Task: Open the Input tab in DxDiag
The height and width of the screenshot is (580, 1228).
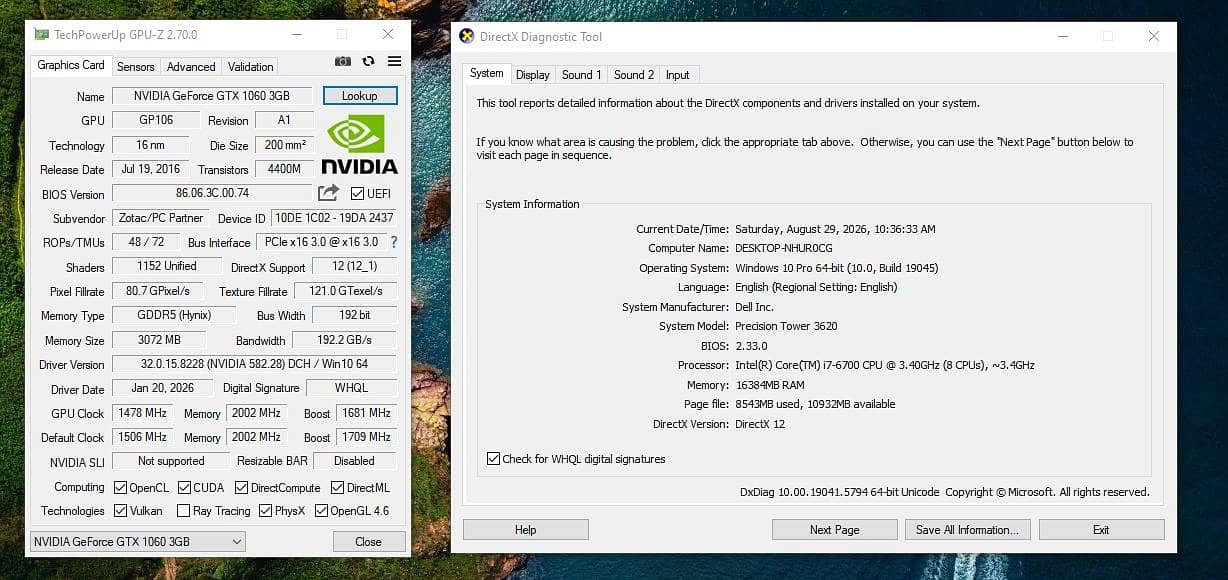Action: [x=677, y=75]
